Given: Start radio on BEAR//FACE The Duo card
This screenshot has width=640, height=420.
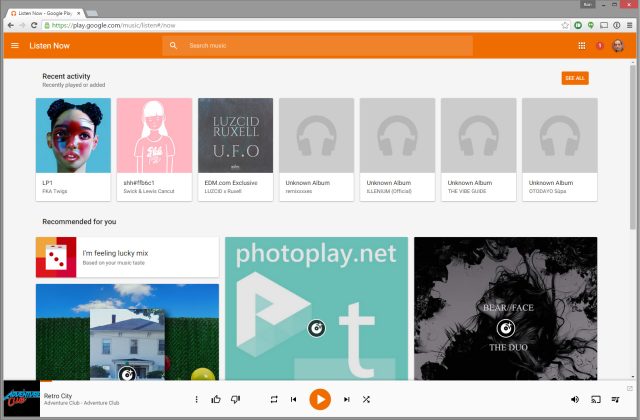Looking at the screenshot, I should [506, 328].
